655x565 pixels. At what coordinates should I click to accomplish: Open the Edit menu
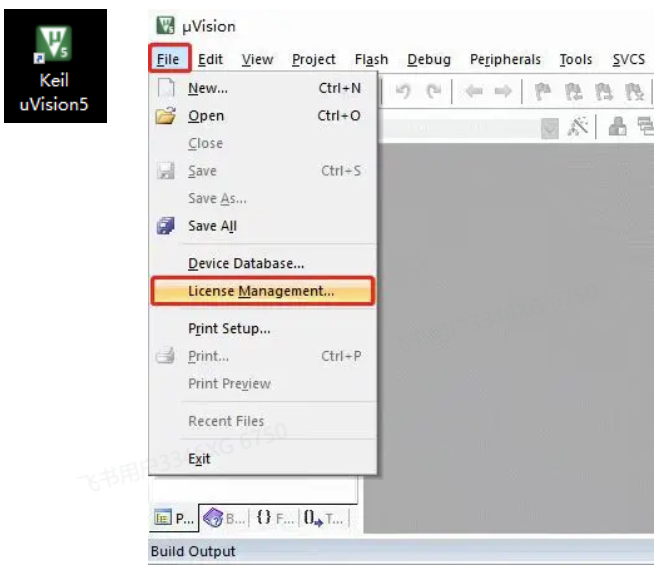tap(210, 59)
